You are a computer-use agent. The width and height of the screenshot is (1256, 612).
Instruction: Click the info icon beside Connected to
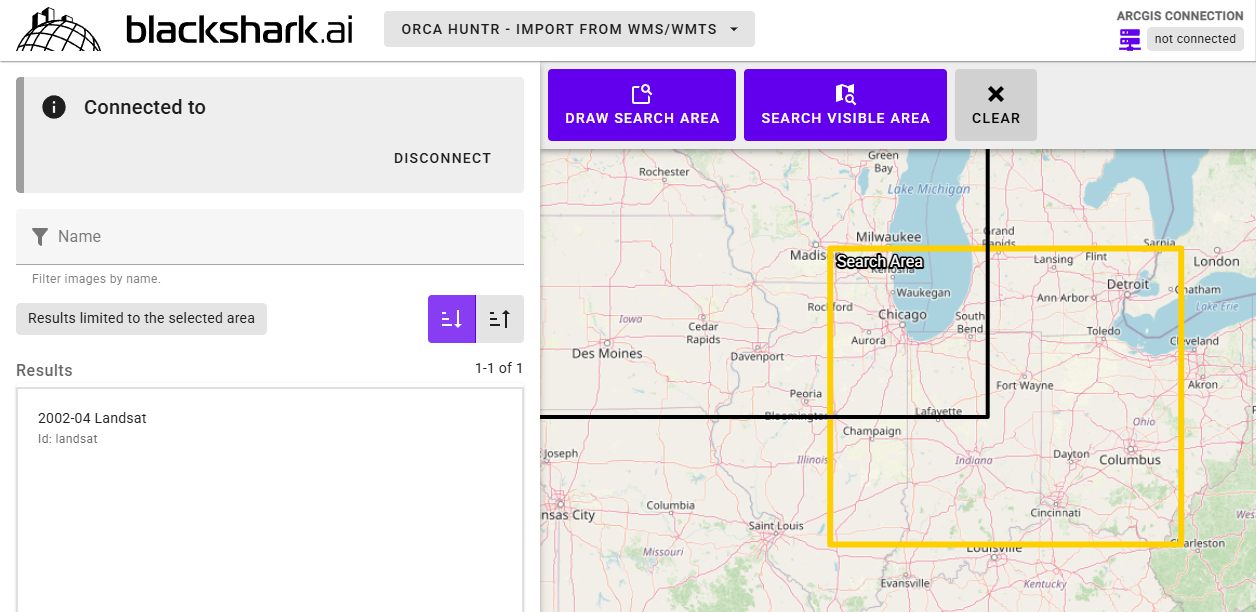pyautogui.click(x=54, y=107)
